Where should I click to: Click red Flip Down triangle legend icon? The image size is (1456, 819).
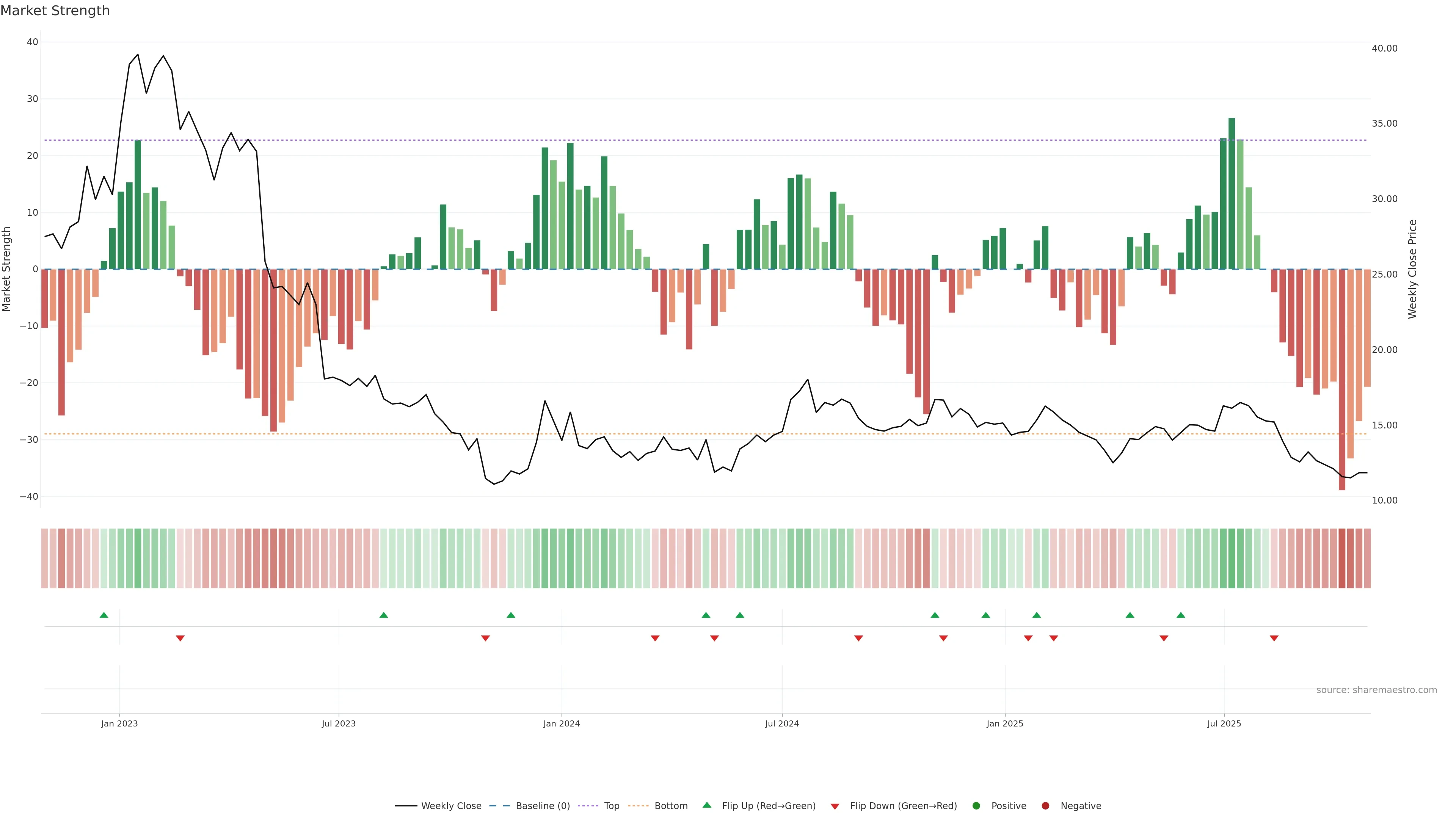[x=835, y=806]
